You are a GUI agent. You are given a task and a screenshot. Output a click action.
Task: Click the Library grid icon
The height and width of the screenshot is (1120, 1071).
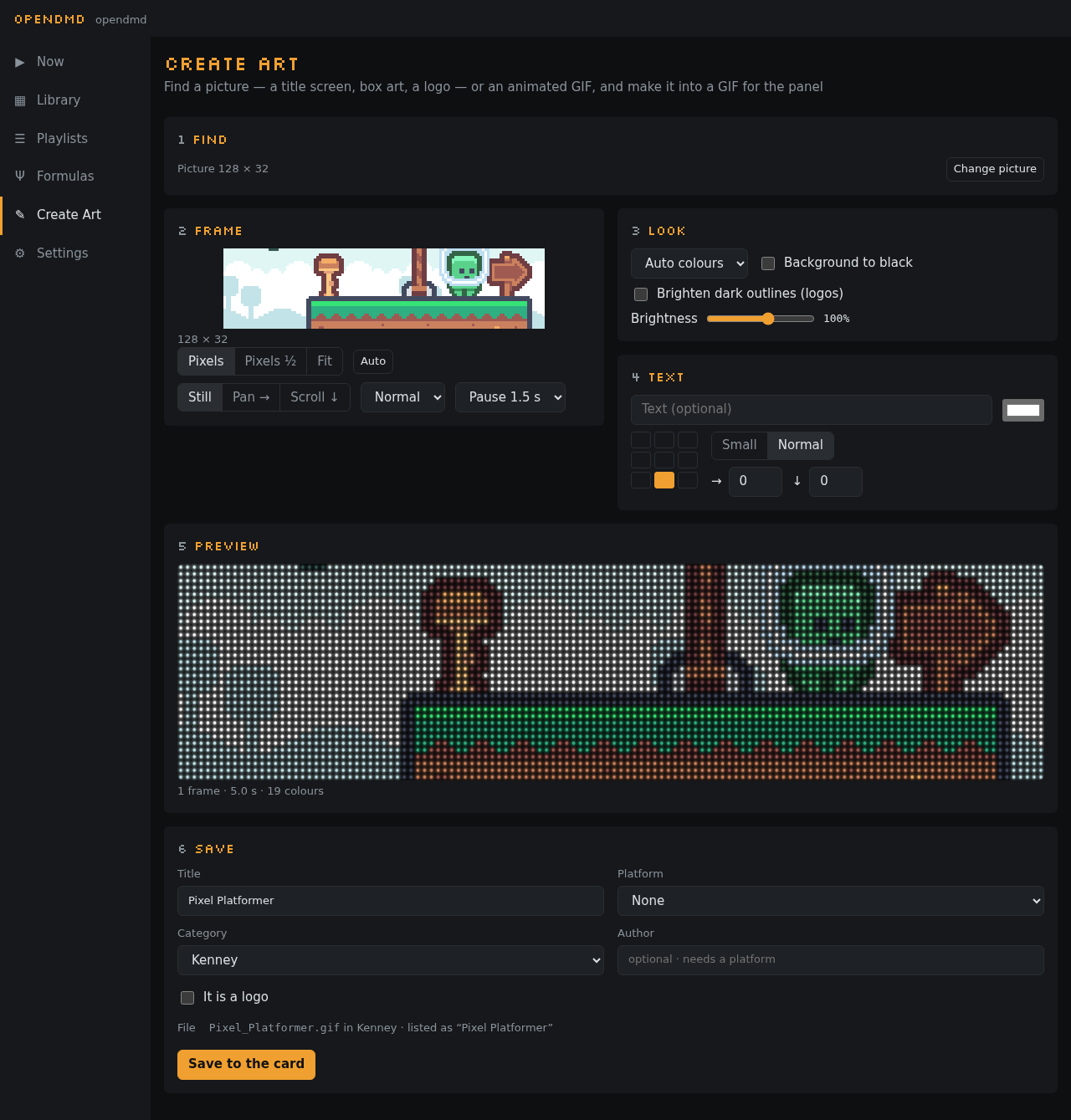pyautogui.click(x=20, y=100)
